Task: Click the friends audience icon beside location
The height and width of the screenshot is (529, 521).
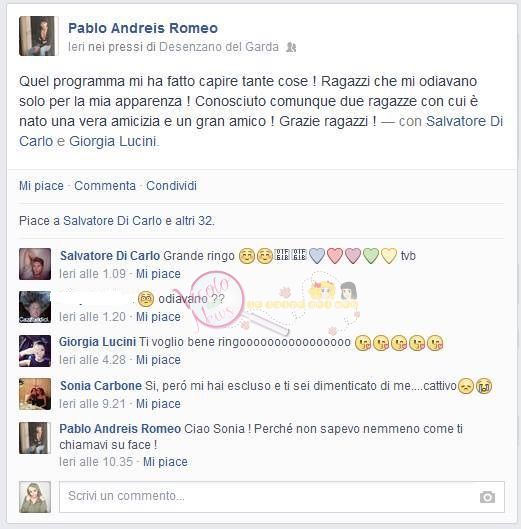Action: point(291,47)
